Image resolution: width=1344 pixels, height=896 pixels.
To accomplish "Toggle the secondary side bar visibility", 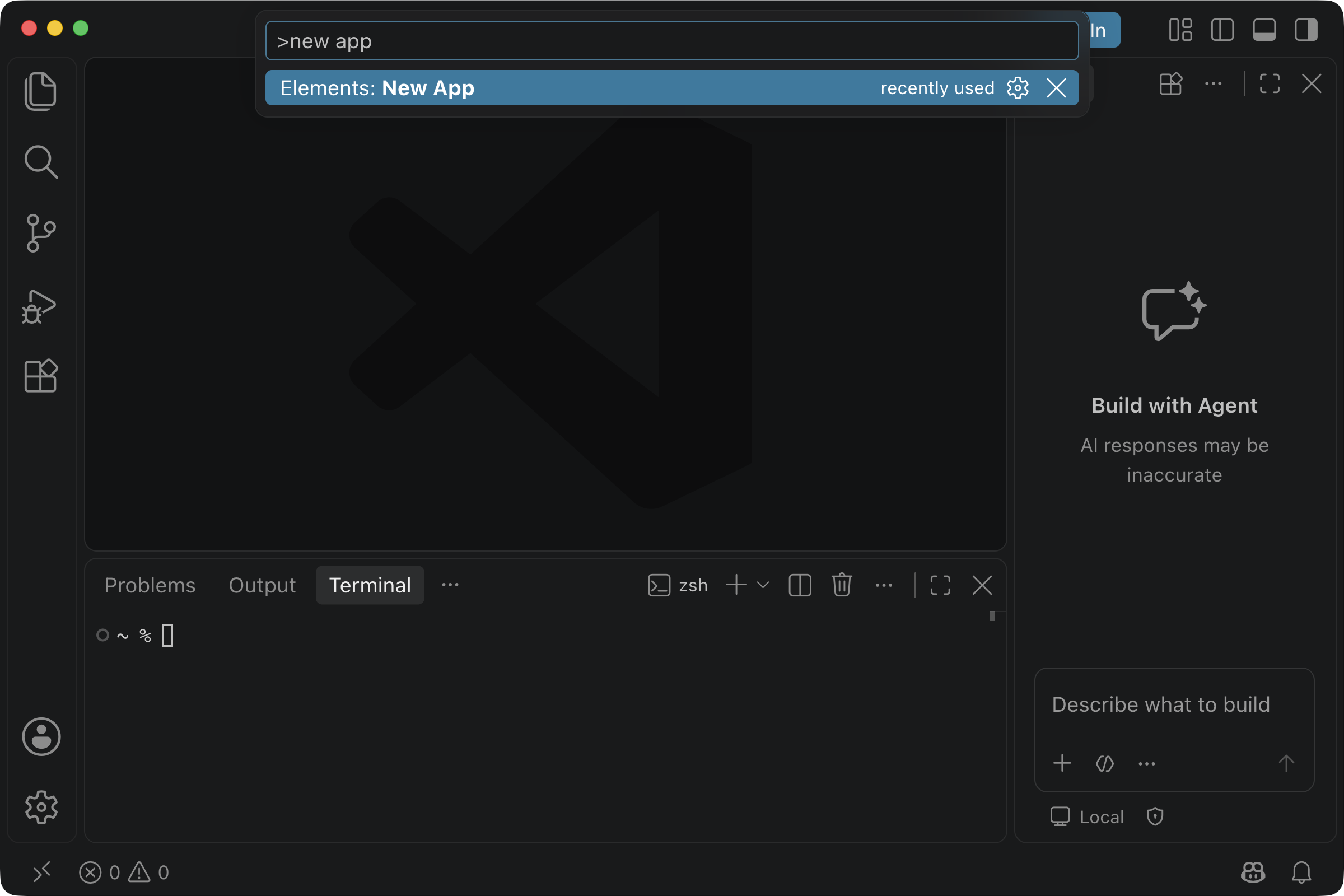I will [1306, 30].
